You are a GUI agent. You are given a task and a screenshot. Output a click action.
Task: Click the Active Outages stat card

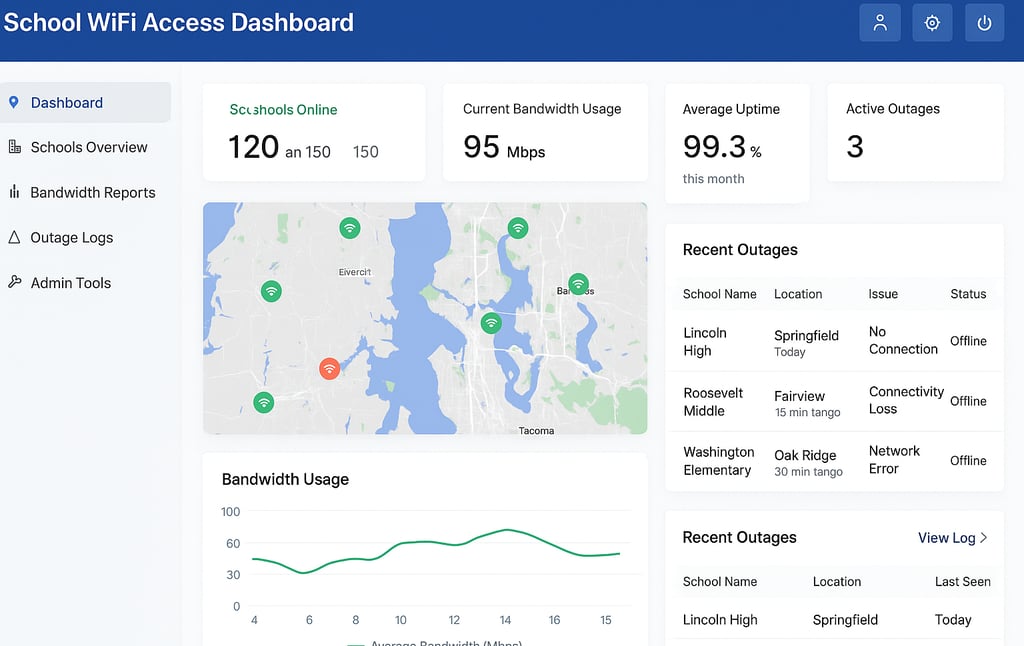pos(914,133)
